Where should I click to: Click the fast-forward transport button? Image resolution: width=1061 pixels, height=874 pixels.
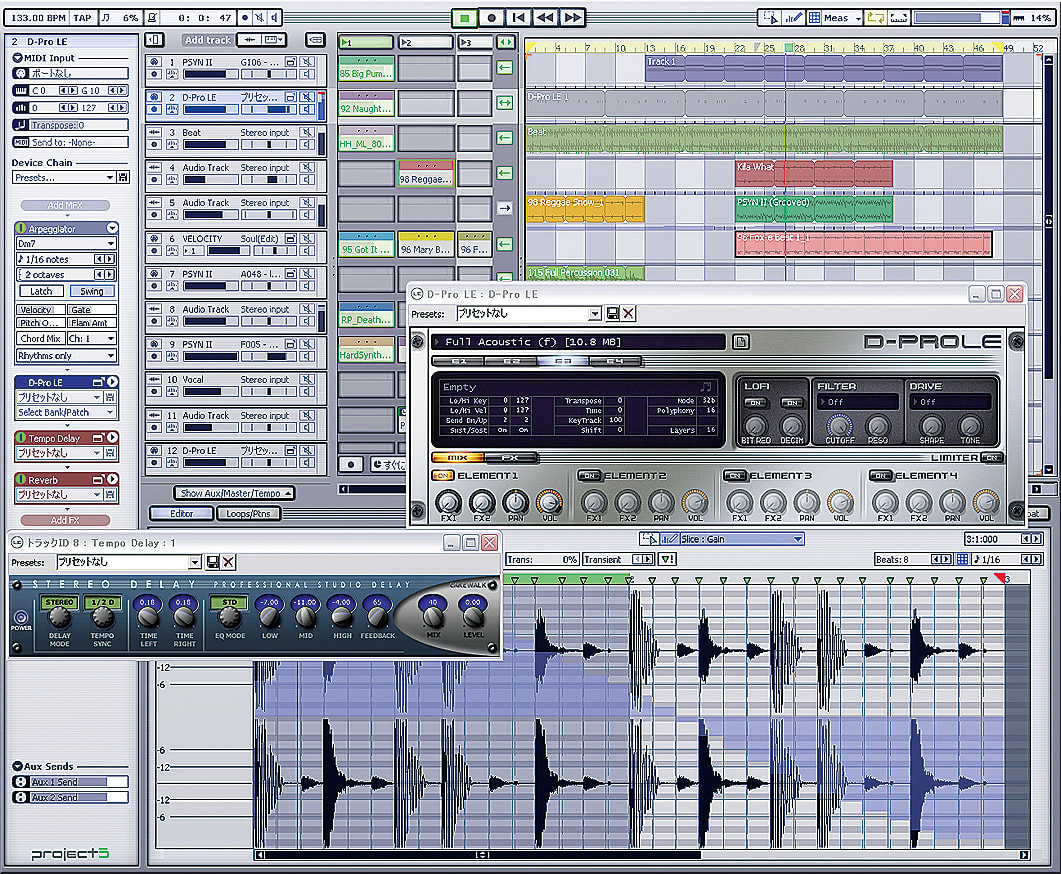(572, 18)
